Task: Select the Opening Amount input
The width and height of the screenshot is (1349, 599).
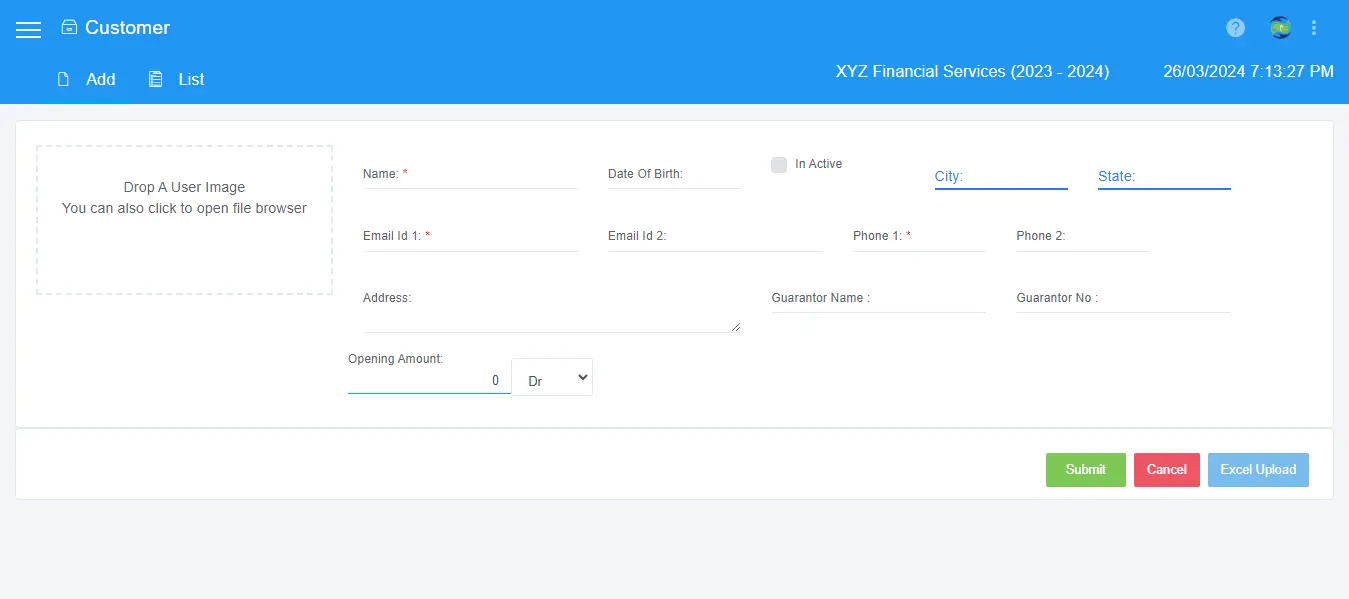Action: 428,380
